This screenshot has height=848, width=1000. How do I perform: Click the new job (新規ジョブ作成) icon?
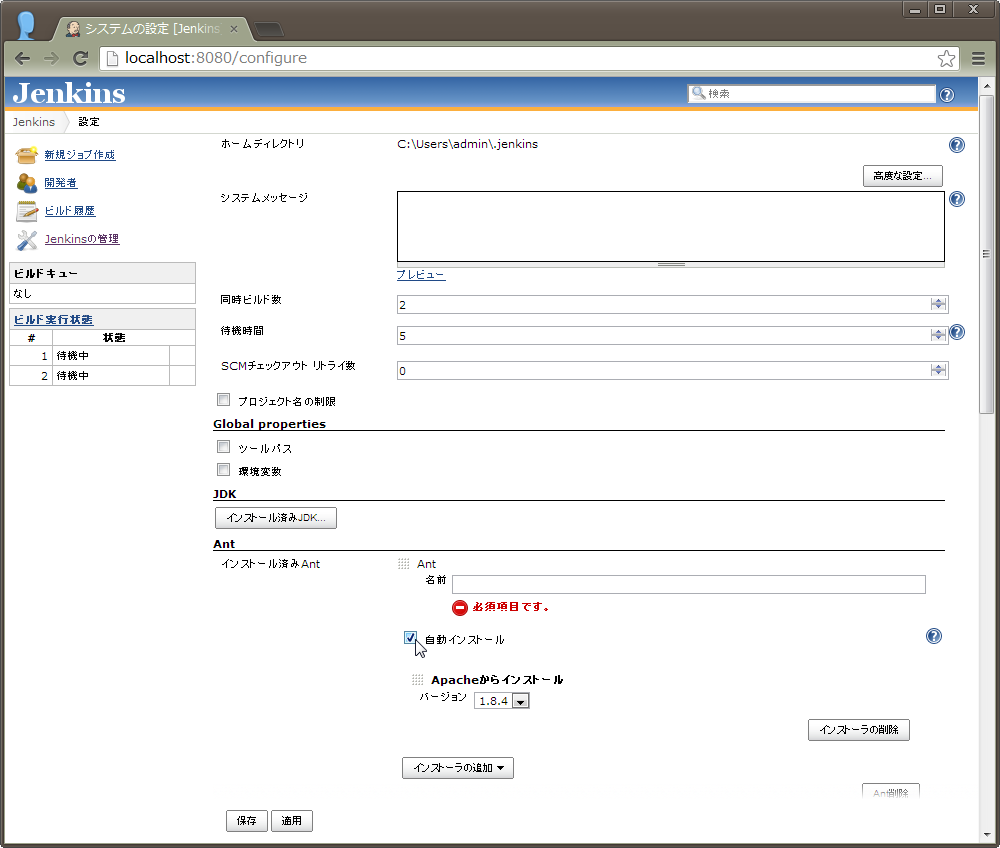(x=27, y=154)
